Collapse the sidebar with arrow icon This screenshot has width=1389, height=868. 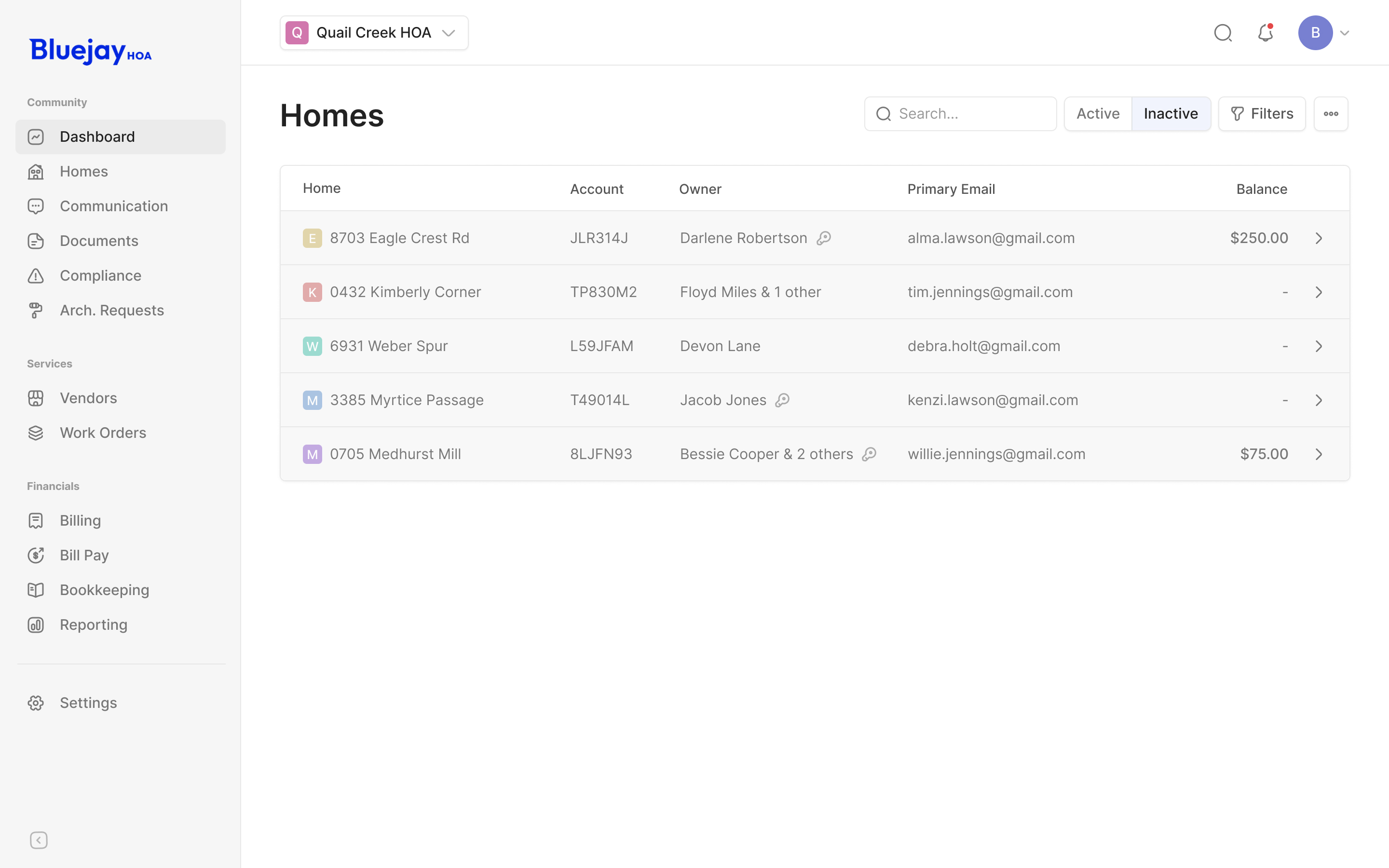pyautogui.click(x=39, y=840)
